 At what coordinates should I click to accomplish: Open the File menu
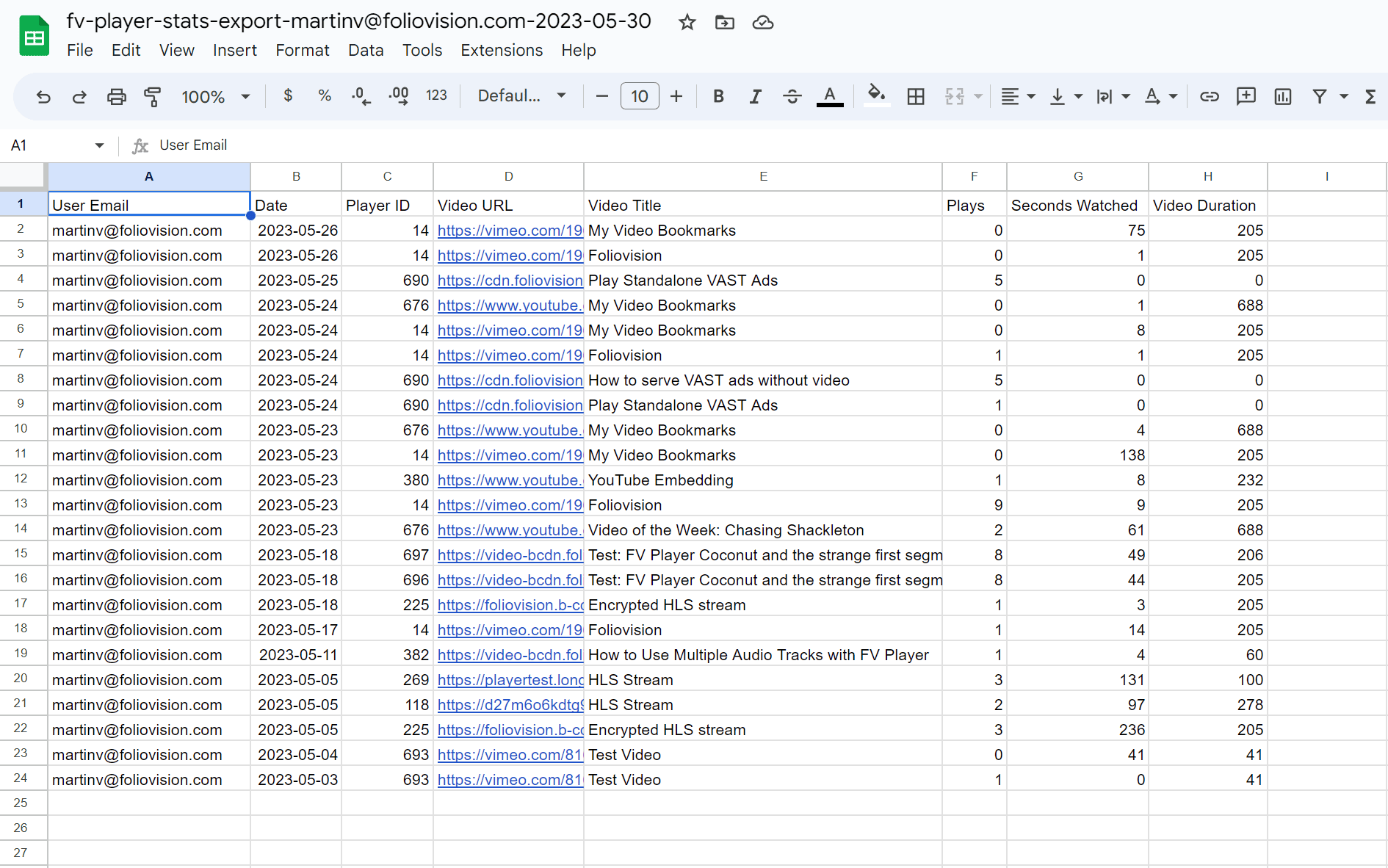[x=80, y=50]
